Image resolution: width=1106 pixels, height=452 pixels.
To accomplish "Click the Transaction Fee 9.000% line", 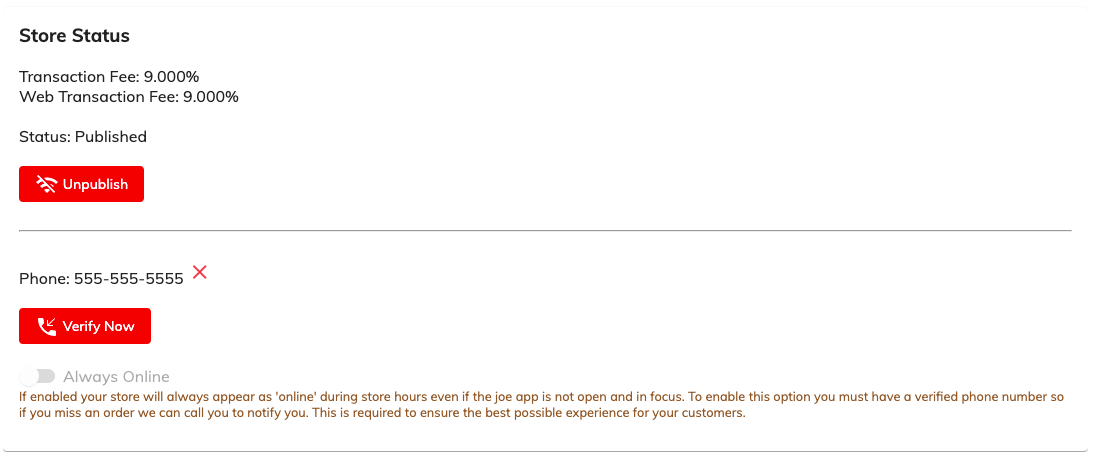I will tap(109, 77).
